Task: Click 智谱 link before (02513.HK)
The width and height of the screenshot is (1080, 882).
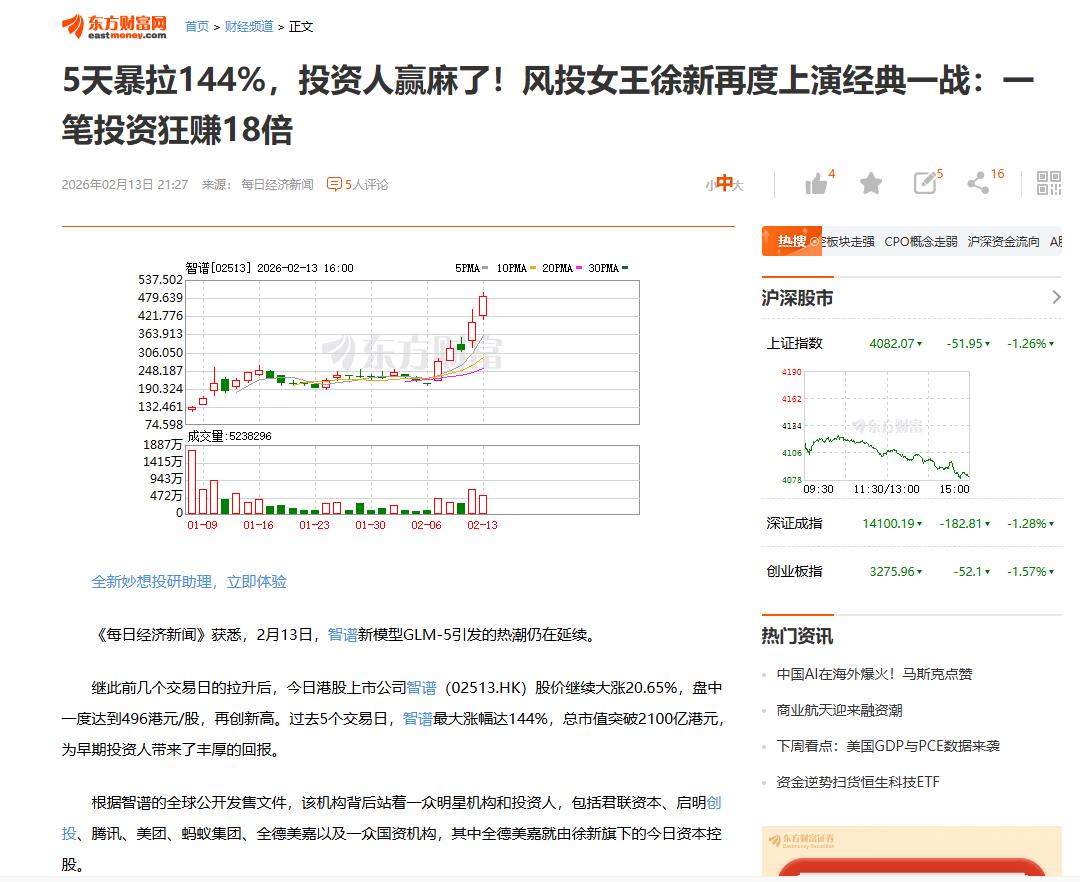Action: pos(422,688)
